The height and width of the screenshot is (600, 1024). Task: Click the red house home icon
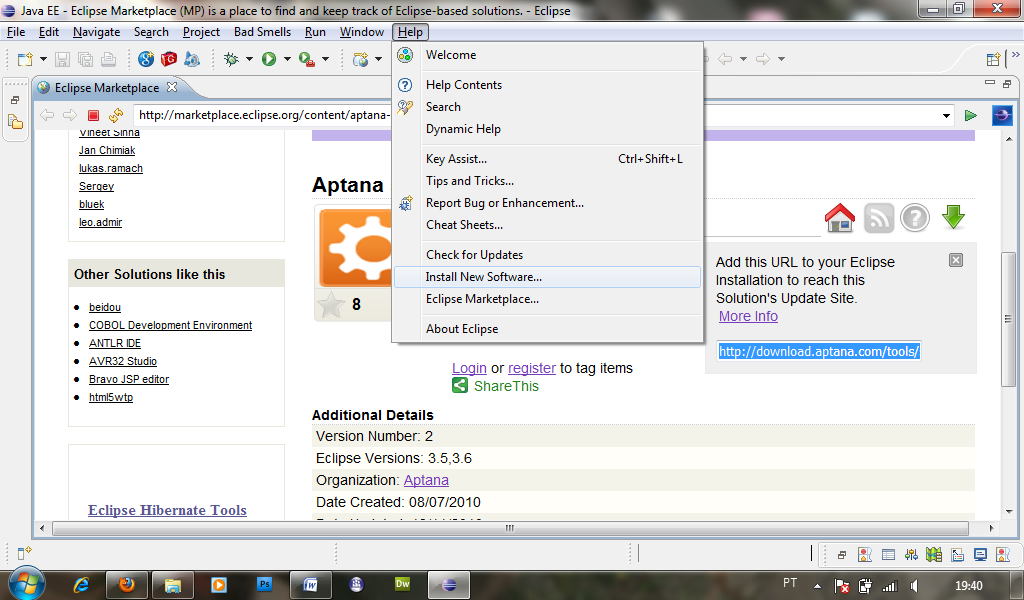pos(839,217)
